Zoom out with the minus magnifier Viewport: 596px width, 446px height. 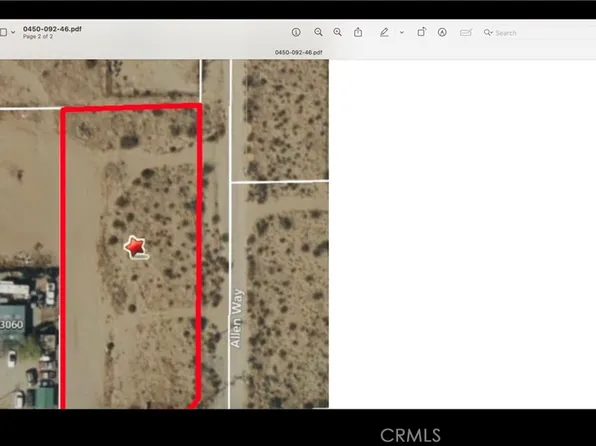click(319, 32)
